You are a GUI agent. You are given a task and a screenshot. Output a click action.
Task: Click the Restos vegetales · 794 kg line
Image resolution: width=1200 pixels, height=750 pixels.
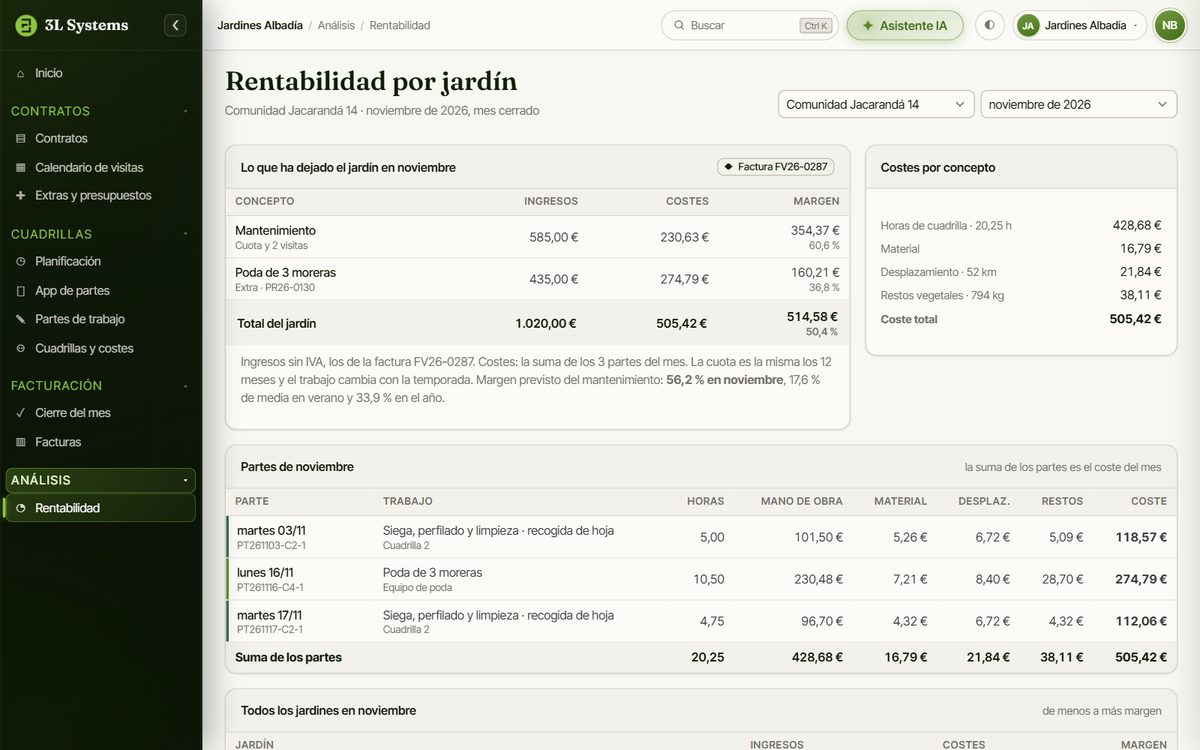click(x=1021, y=295)
